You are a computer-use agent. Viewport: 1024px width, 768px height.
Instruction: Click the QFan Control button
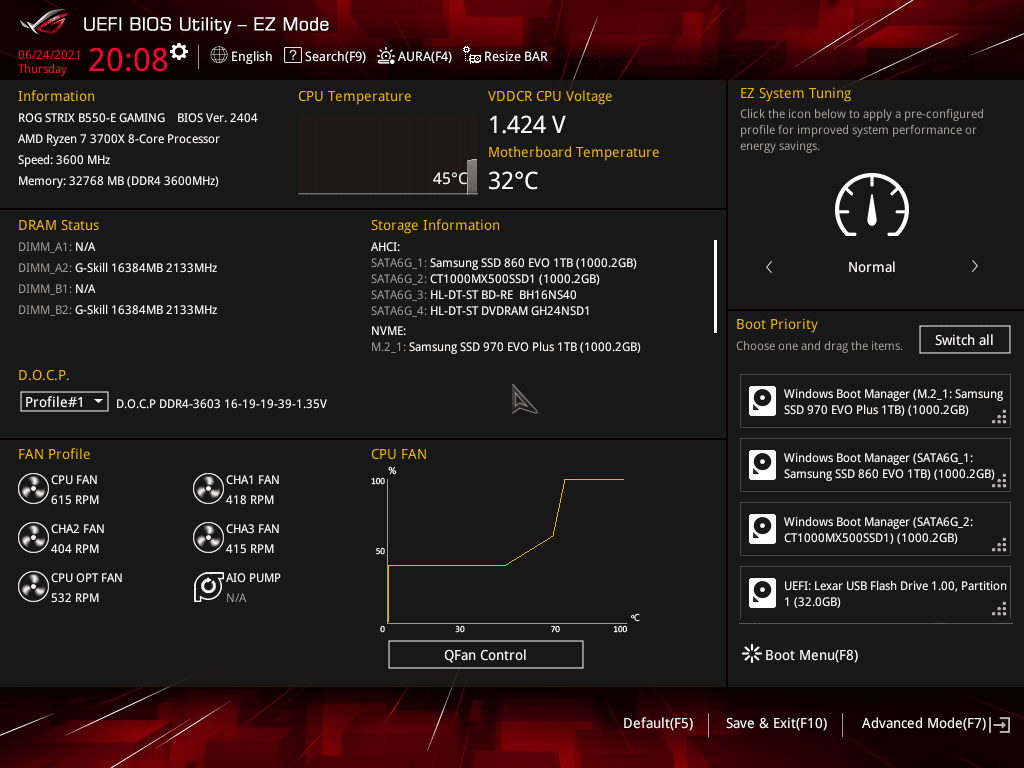[x=485, y=654]
